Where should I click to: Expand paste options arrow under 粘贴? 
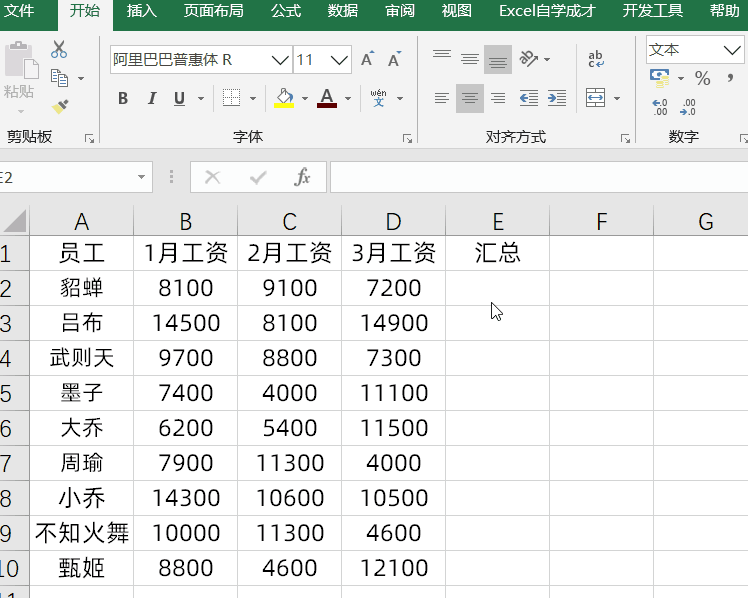[21, 111]
